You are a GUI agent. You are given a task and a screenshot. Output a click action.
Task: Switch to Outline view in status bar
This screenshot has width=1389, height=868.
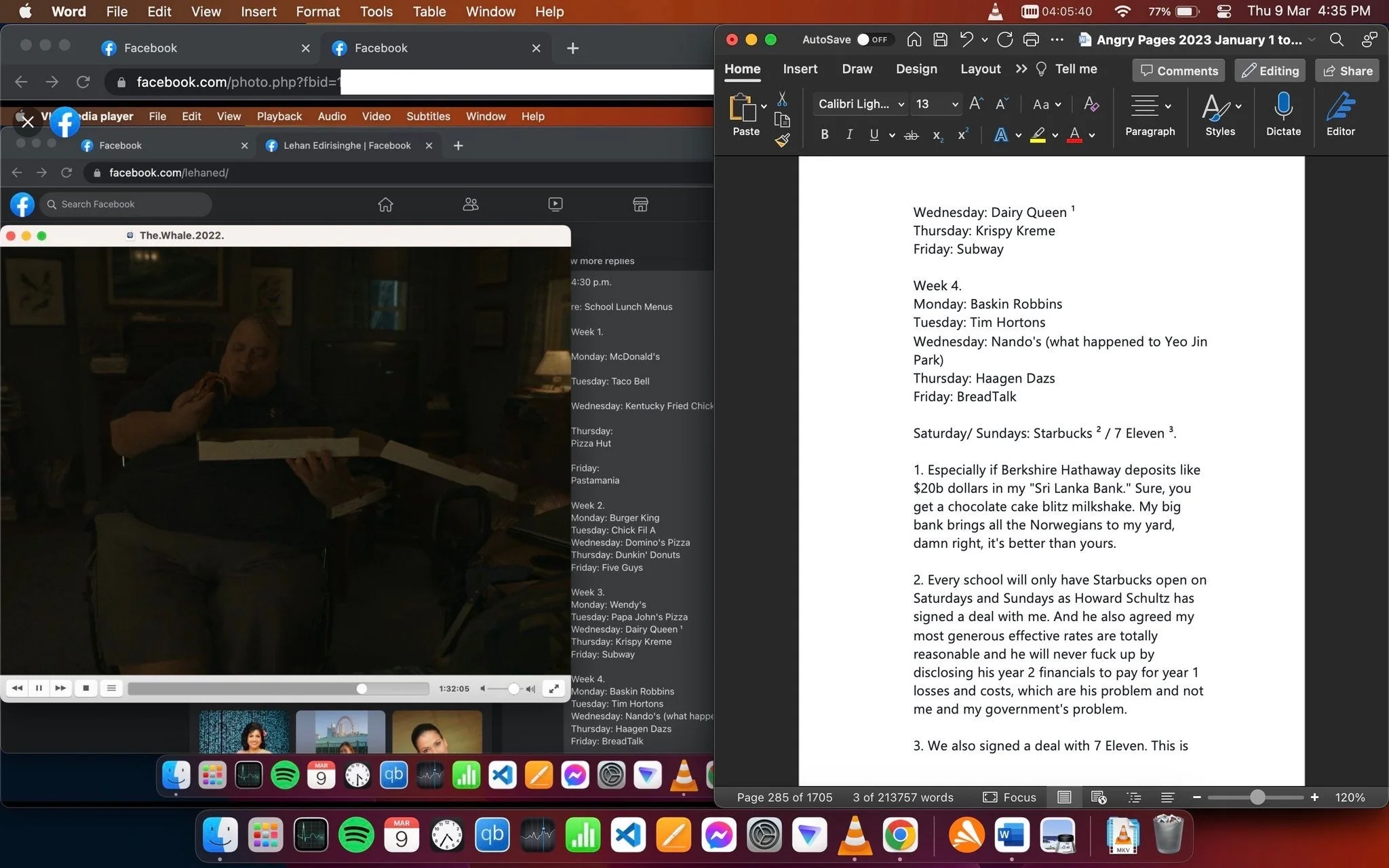coord(1133,797)
